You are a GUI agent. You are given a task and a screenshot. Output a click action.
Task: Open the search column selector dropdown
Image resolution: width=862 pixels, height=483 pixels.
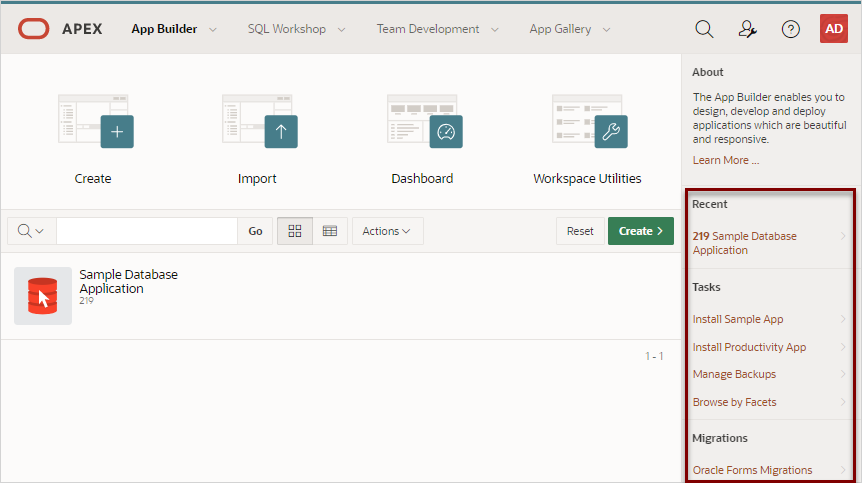[31, 231]
